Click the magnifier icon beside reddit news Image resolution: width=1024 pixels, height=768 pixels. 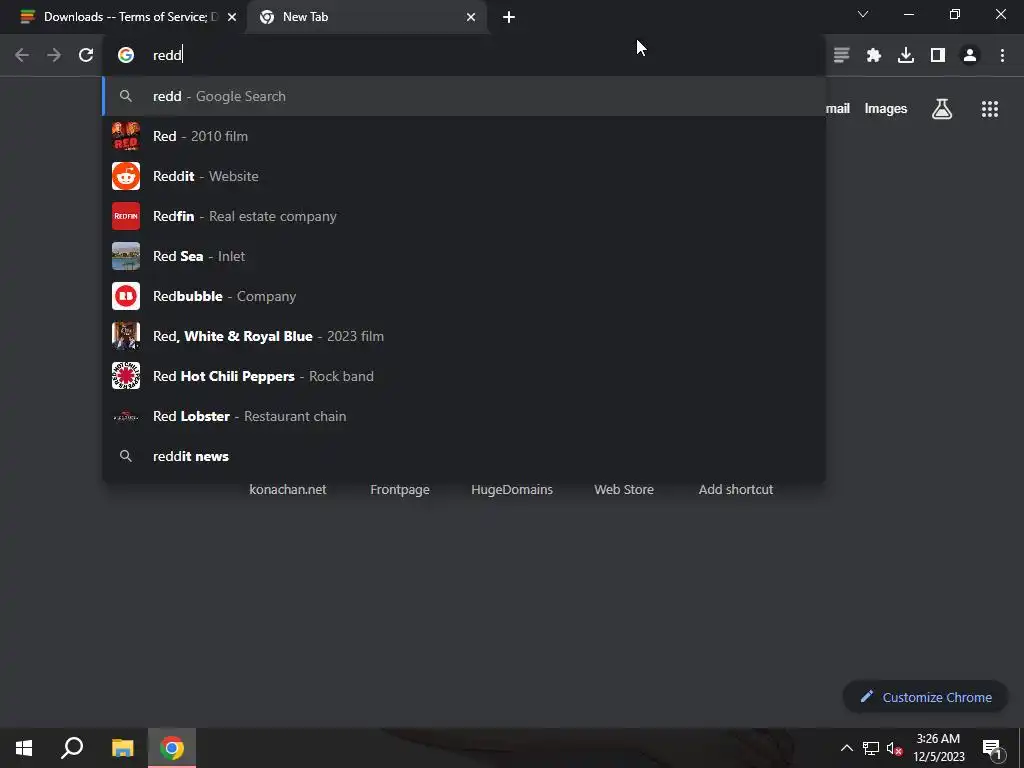[125, 456]
